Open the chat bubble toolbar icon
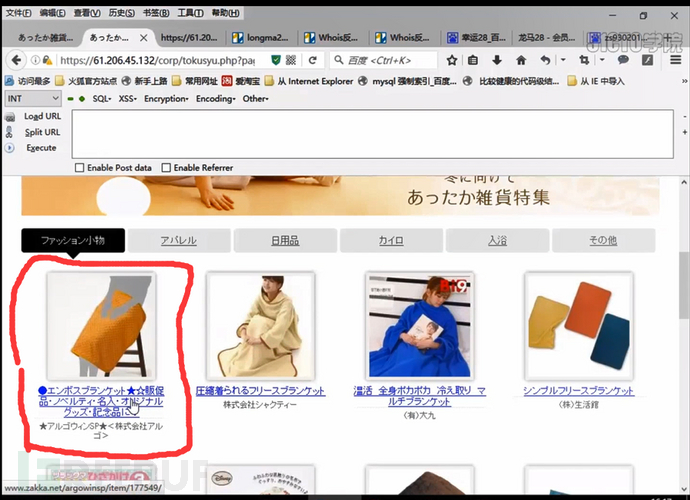 (623, 60)
